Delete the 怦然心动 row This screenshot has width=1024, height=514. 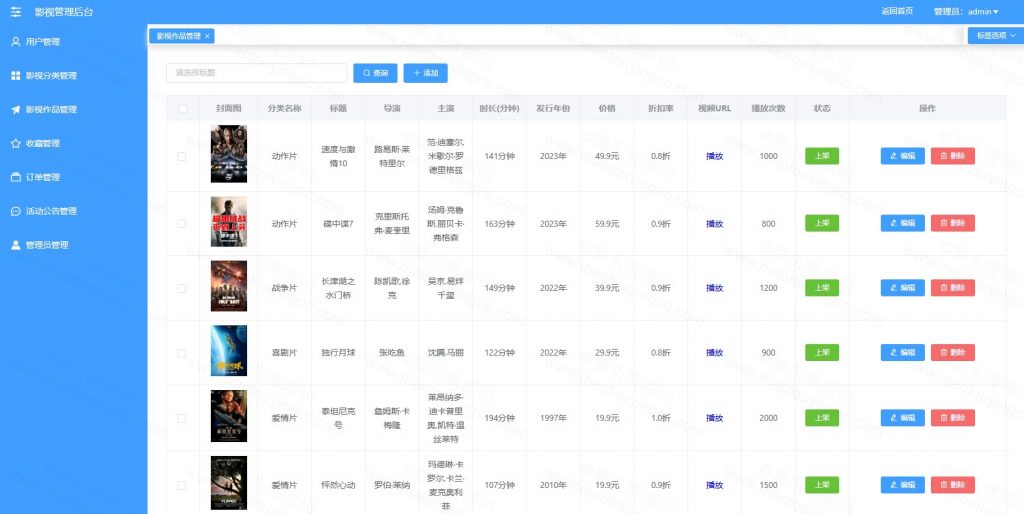coord(953,485)
